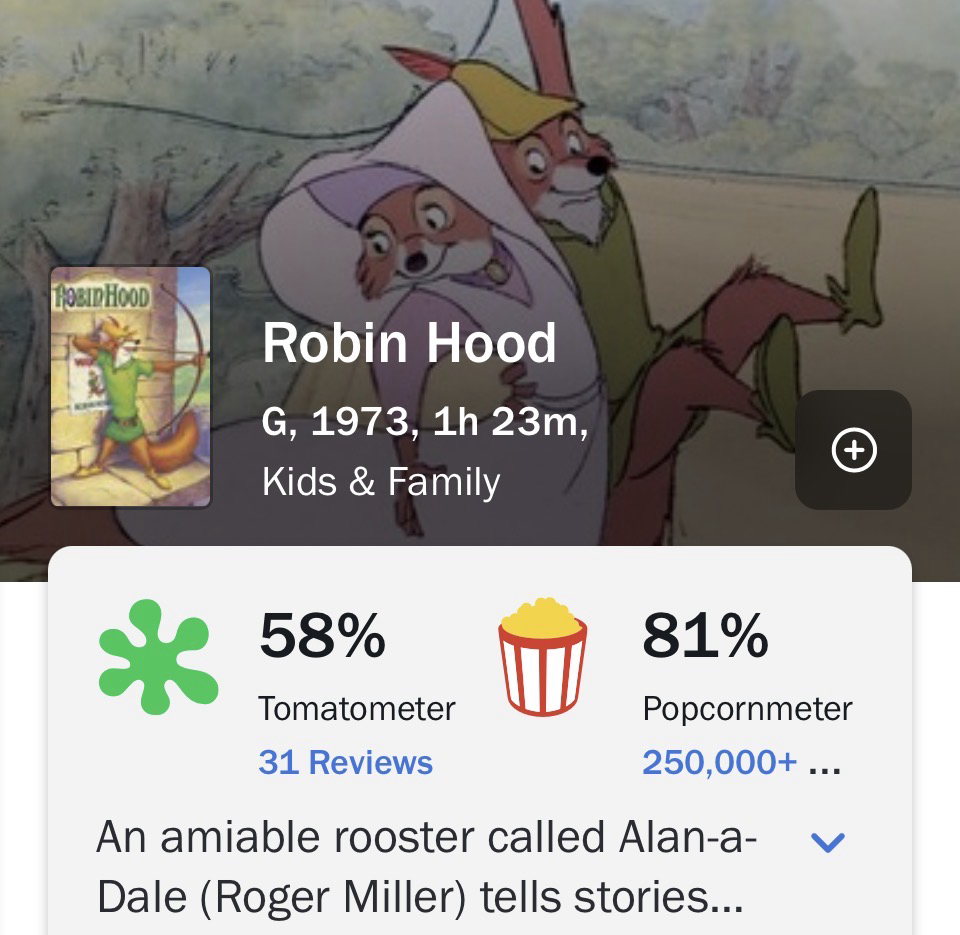Click the Robin Hood movie title
The width and height of the screenshot is (960, 935).
click(409, 343)
